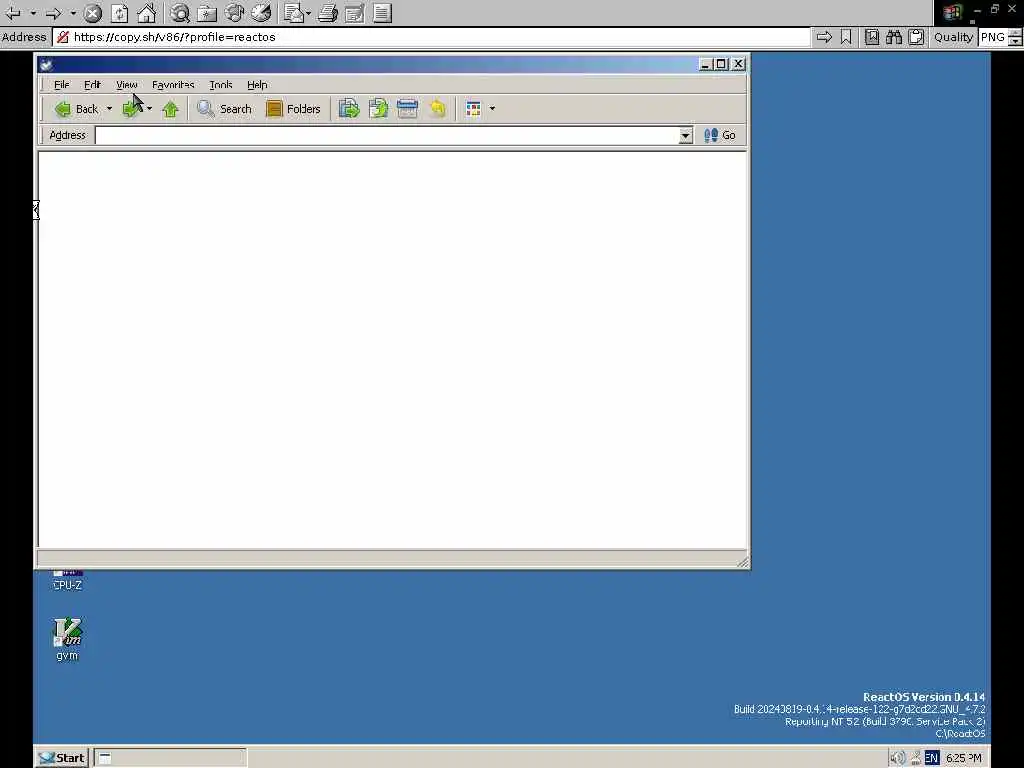Image resolution: width=1024 pixels, height=768 pixels.
Task: Open the Favorites folder icon in browser toolbar
Action: click(x=207, y=12)
